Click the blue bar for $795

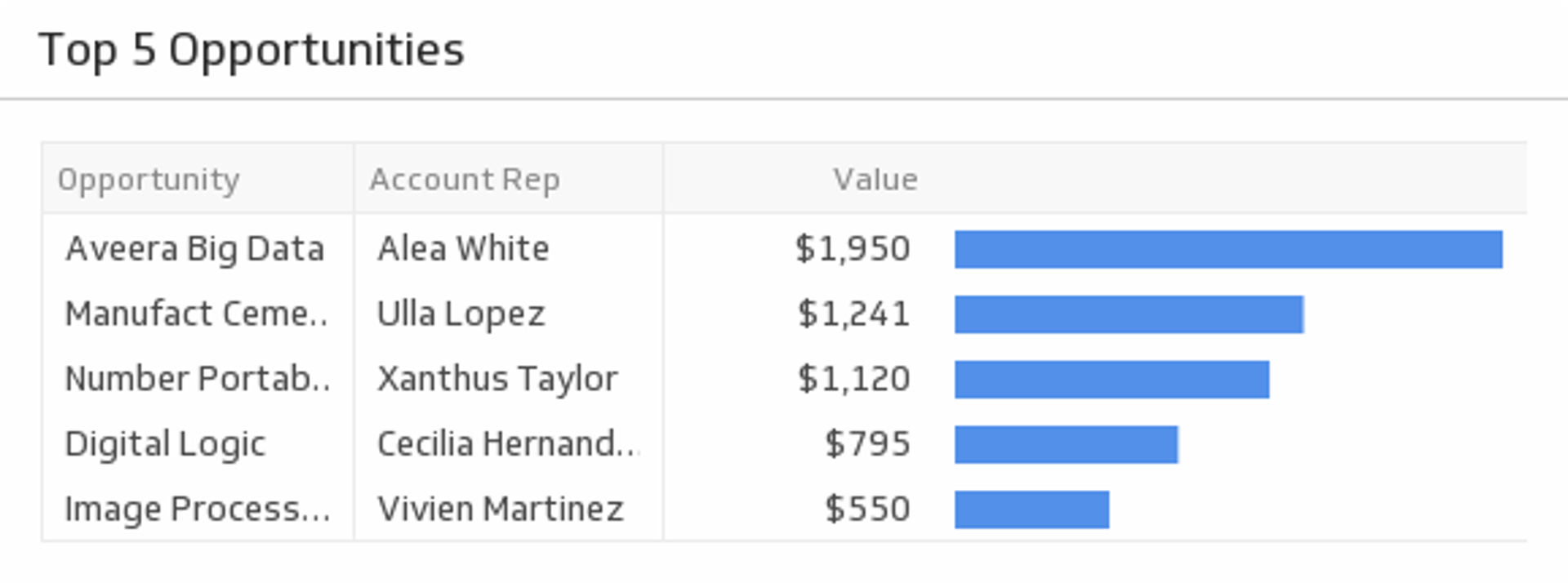(x=1066, y=444)
